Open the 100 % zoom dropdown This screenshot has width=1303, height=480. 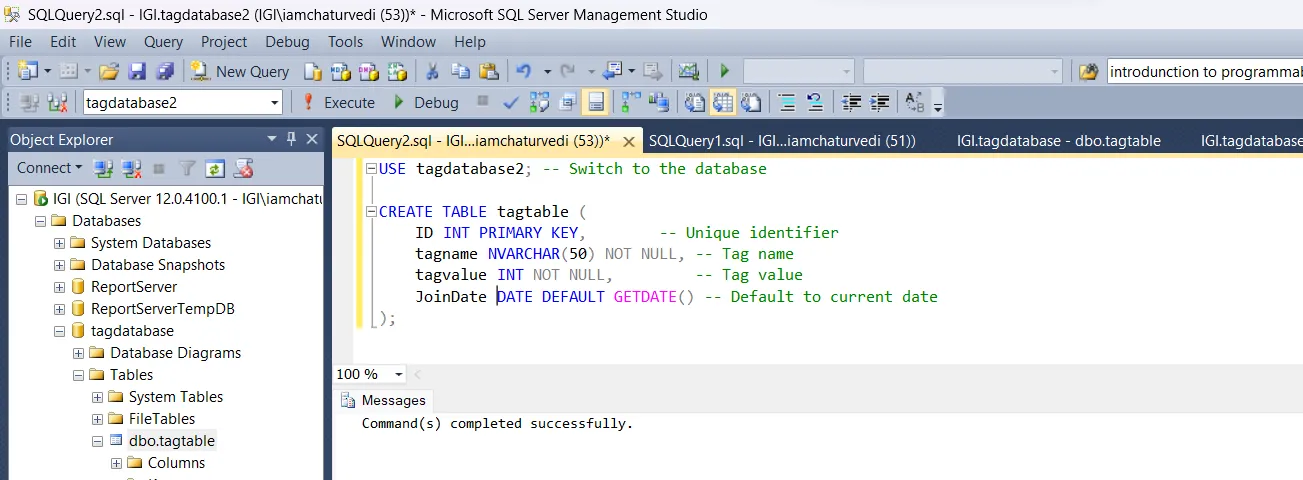click(x=399, y=374)
